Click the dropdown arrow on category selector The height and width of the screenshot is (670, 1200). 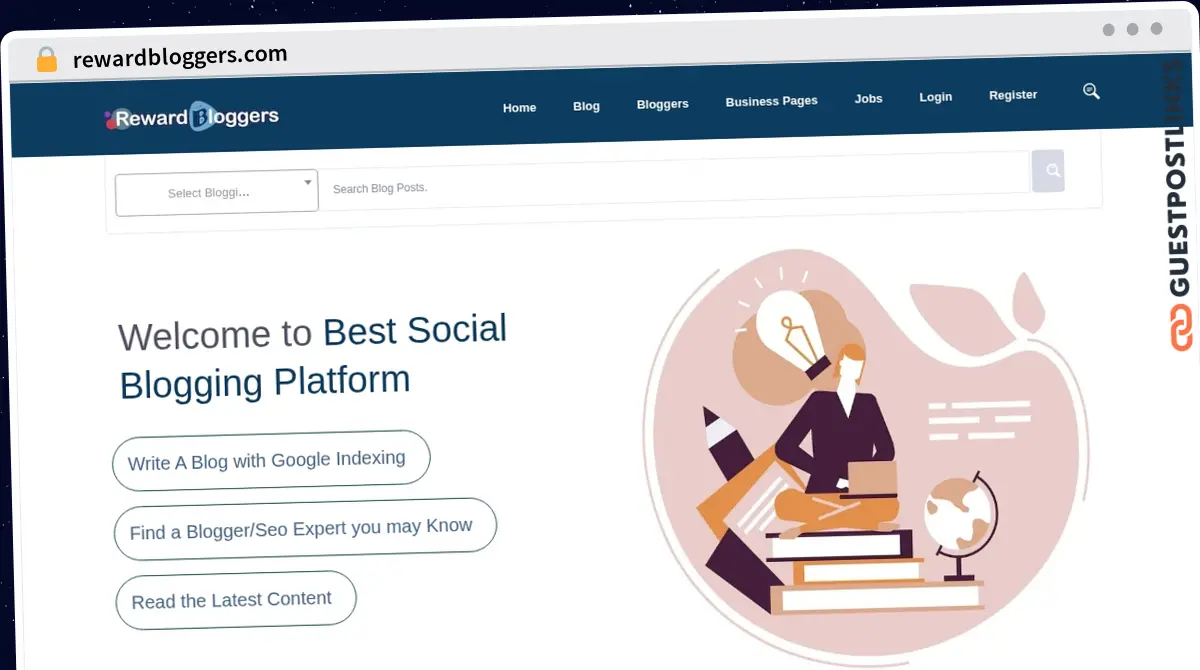pos(307,182)
